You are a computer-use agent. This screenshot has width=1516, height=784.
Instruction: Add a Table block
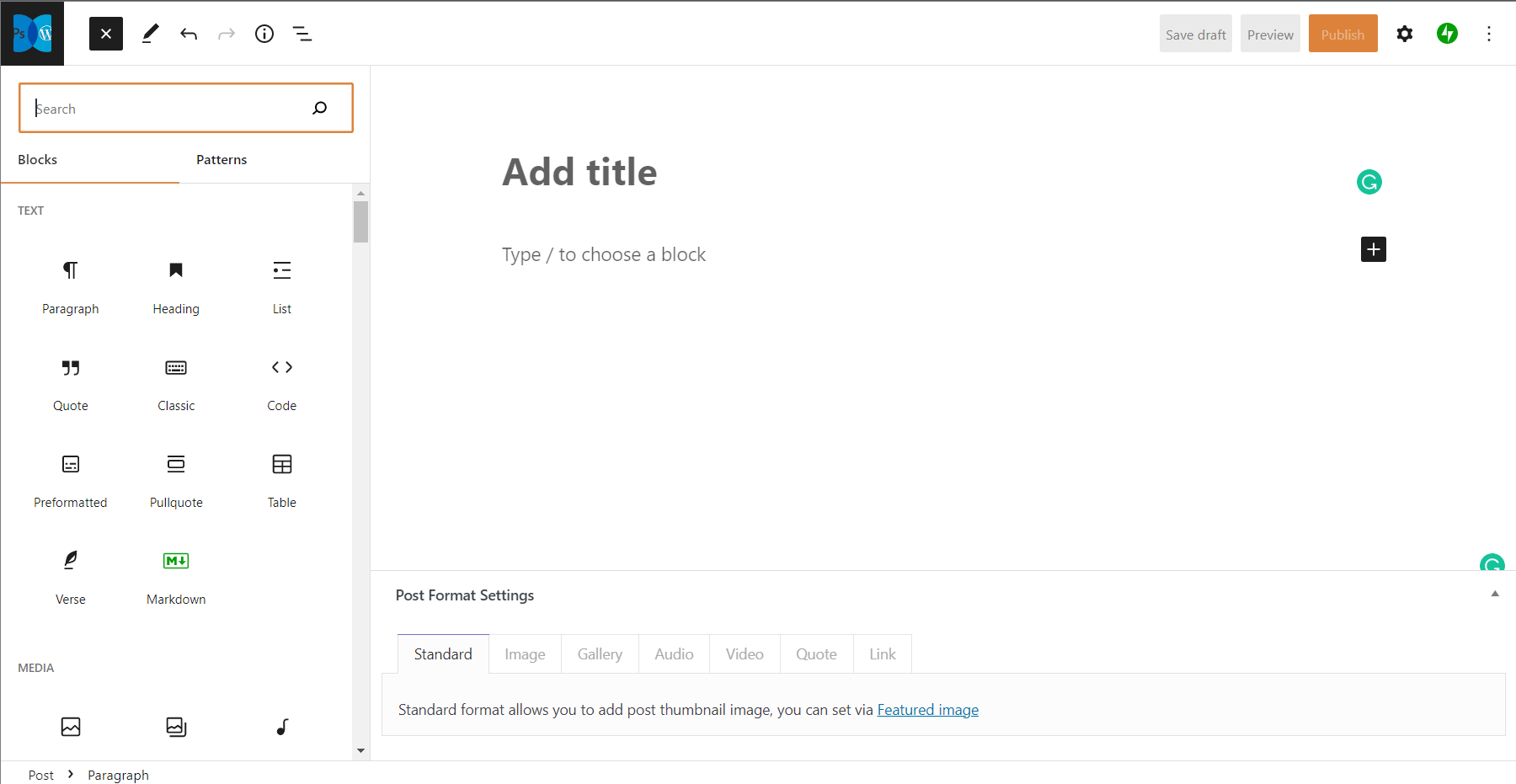pos(282,480)
